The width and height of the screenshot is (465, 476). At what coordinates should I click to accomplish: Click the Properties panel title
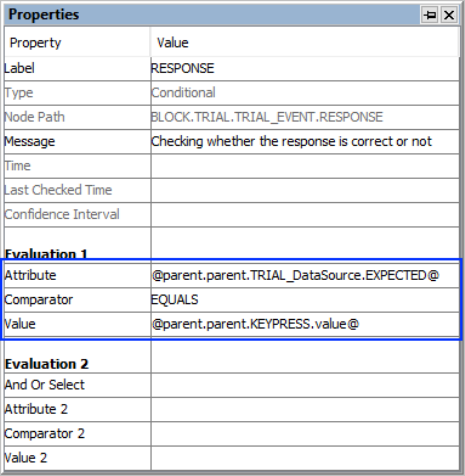coord(44,15)
